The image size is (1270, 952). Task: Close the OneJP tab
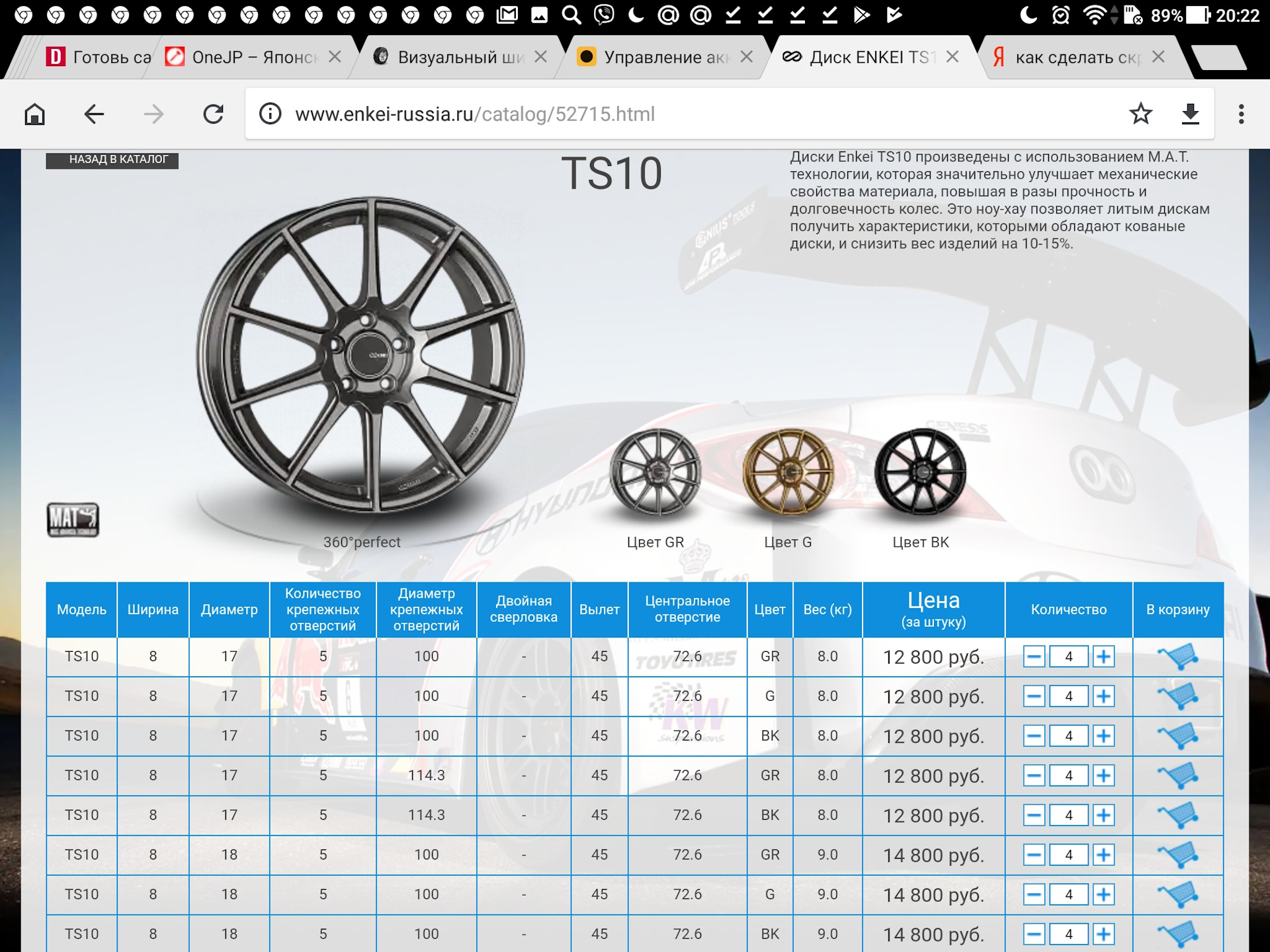[x=335, y=57]
